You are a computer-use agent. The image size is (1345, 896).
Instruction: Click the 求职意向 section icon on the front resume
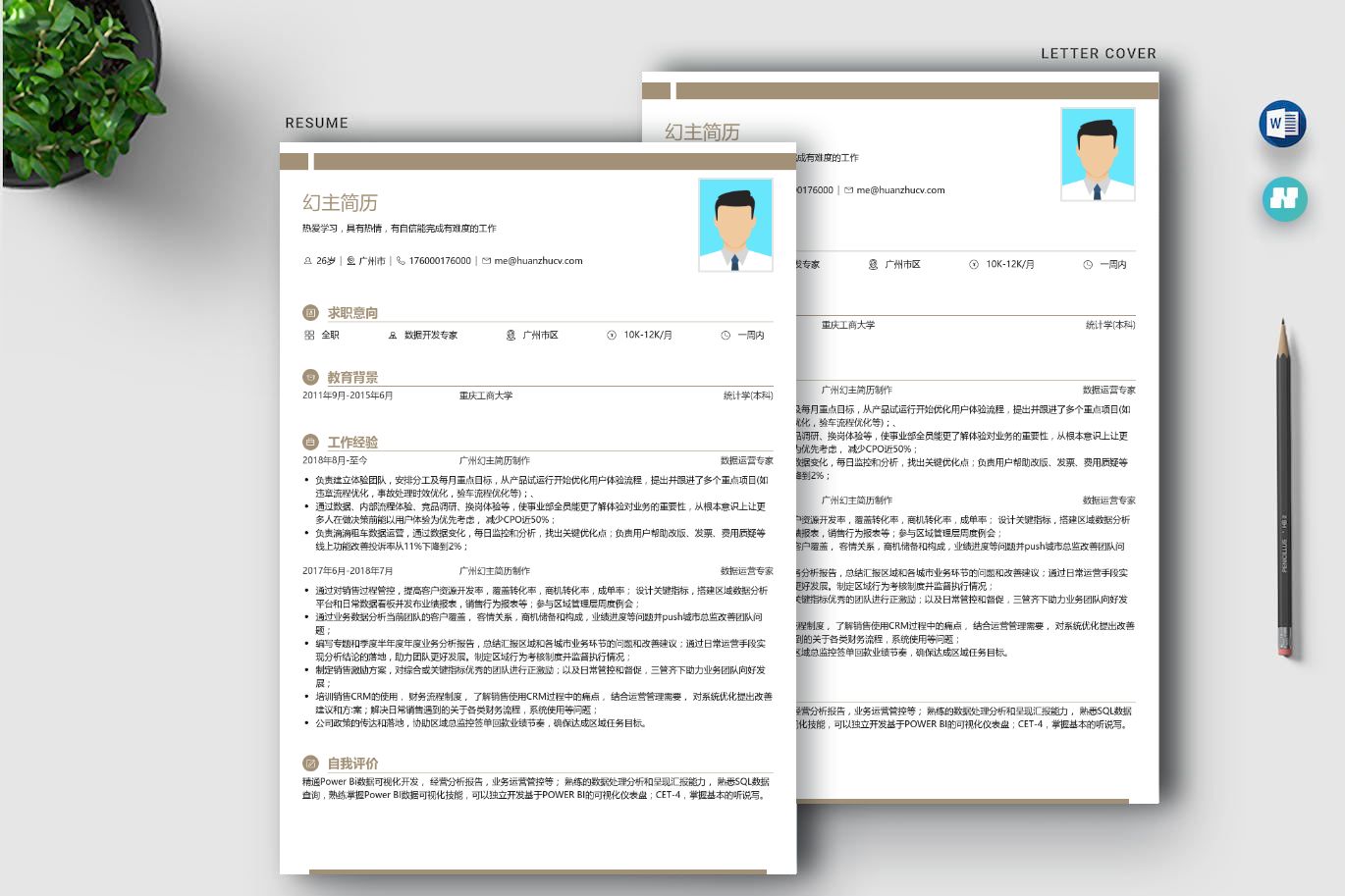coord(310,313)
